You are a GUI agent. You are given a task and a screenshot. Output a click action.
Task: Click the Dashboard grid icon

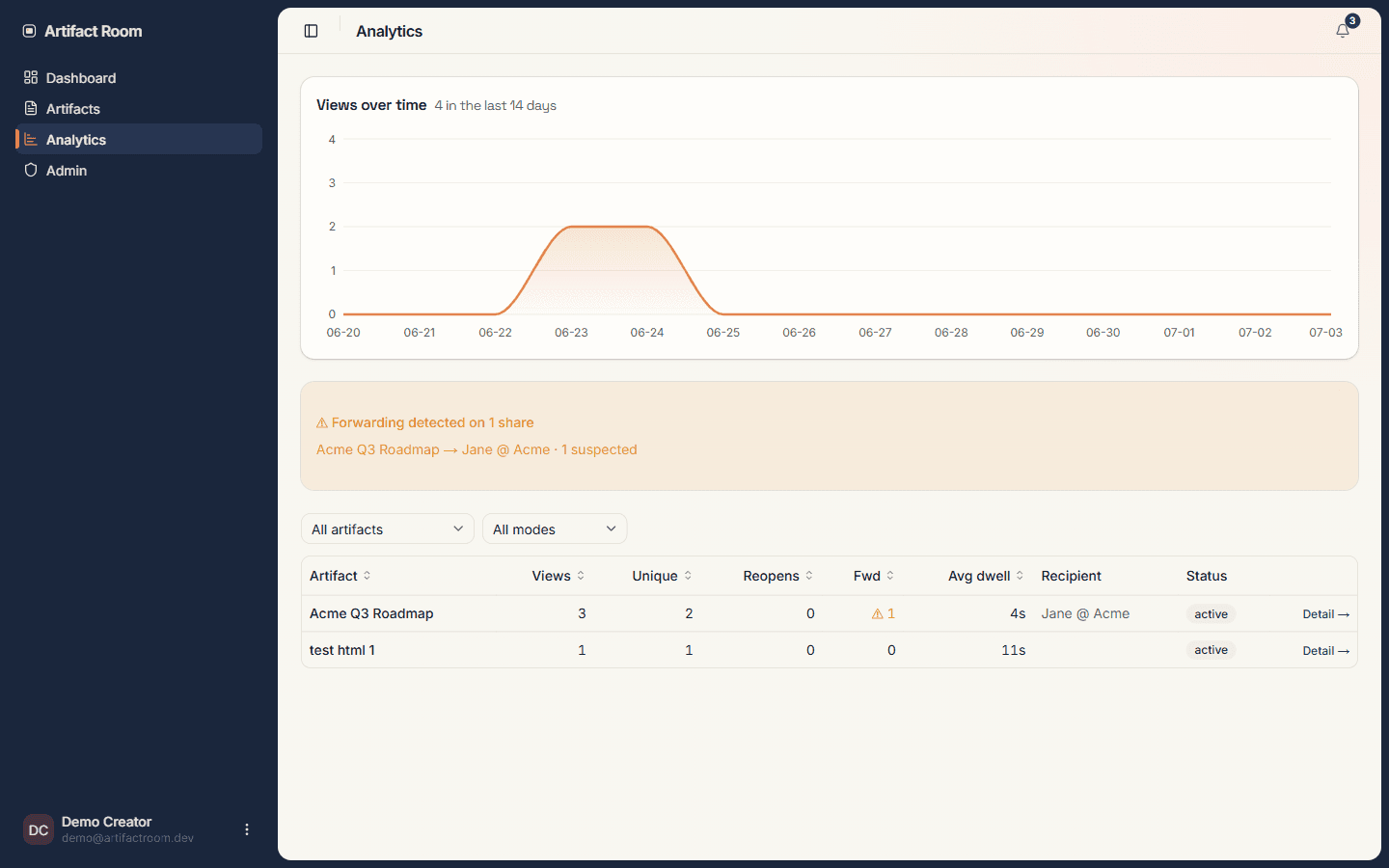(31, 77)
